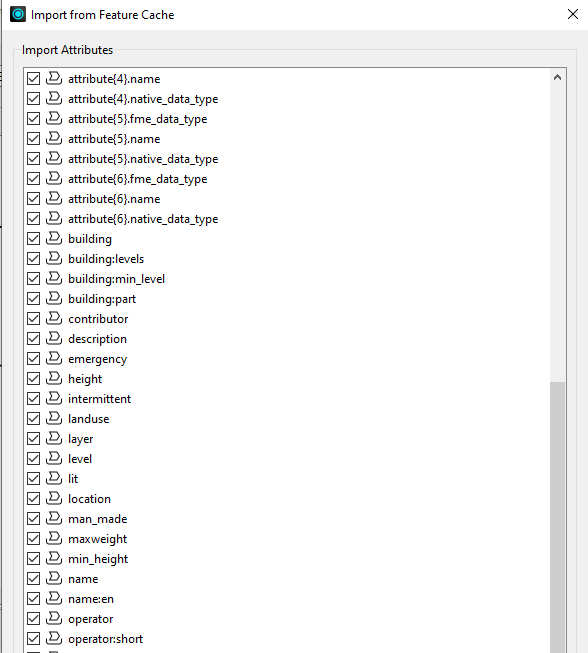The width and height of the screenshot is (588, 653).
Task: Select the intermittent attribute row
Action: click(287, 399)
